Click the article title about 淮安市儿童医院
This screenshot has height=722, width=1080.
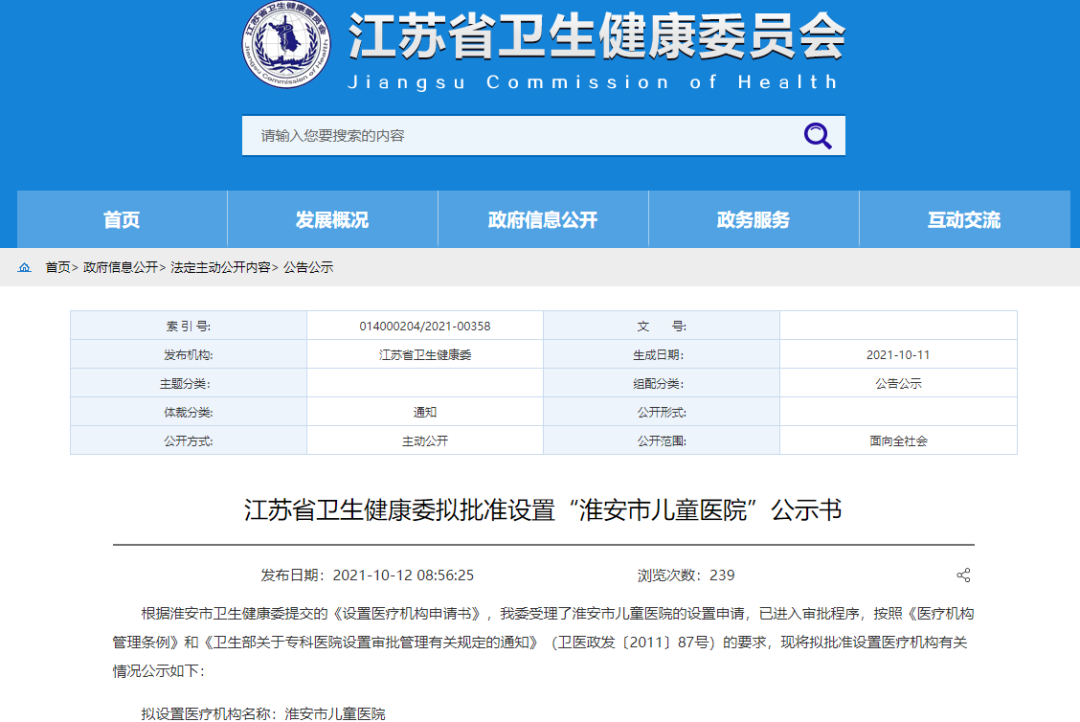543,510
